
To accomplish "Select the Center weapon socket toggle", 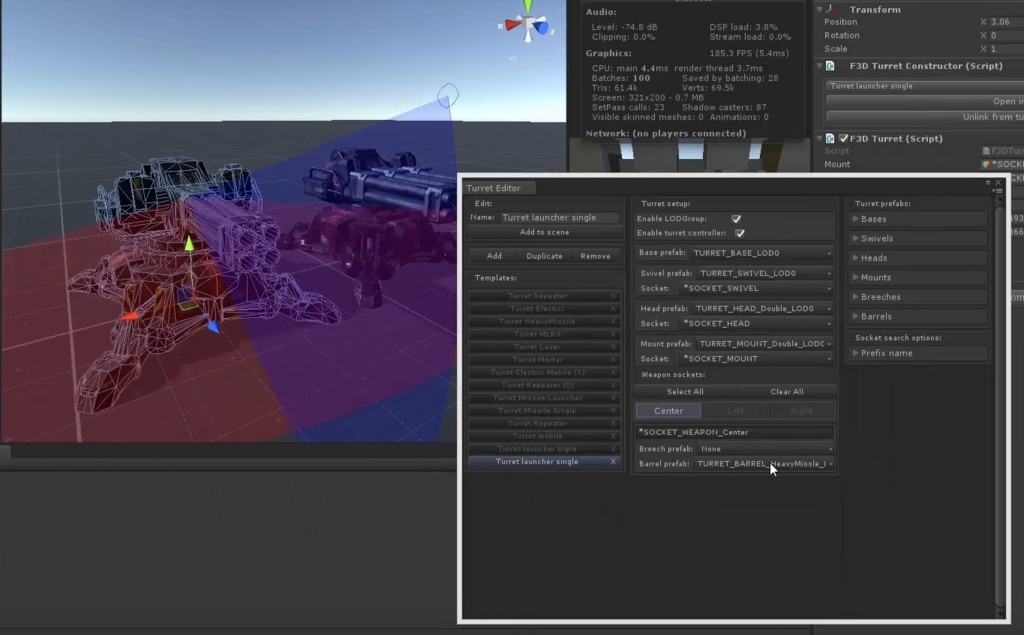I will (668, 411).
